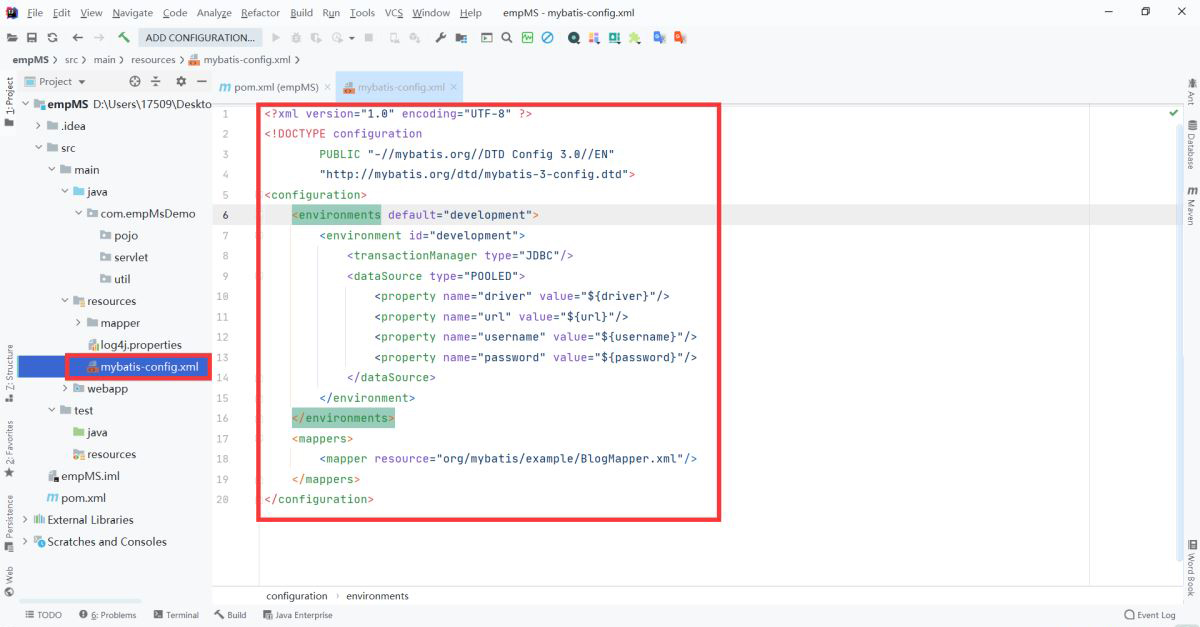Open the Refactor menu
The width and height of the screenshot is (1200, 627).
[260, 13]
